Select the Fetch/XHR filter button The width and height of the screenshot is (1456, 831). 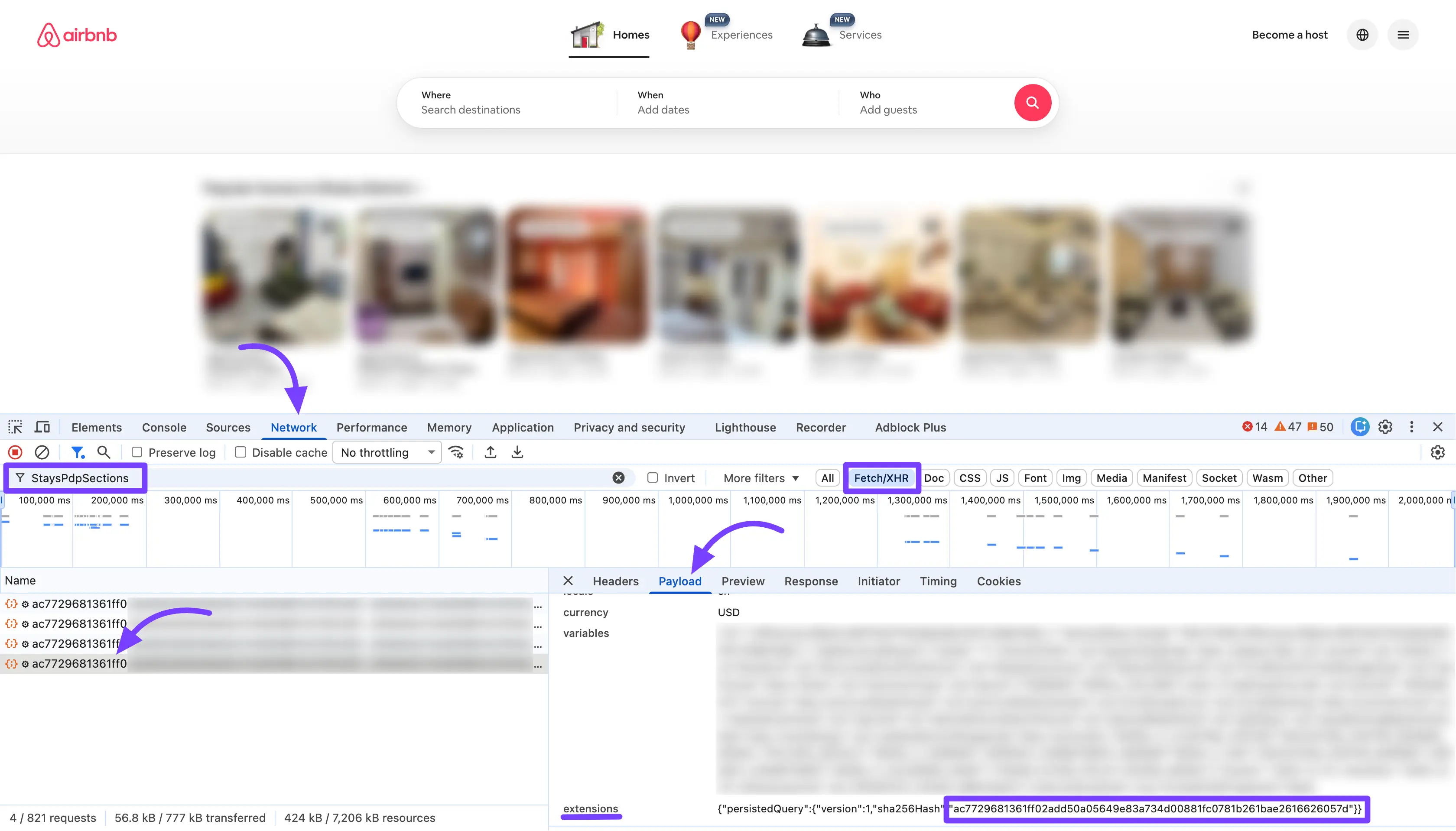tap(881, 478)
